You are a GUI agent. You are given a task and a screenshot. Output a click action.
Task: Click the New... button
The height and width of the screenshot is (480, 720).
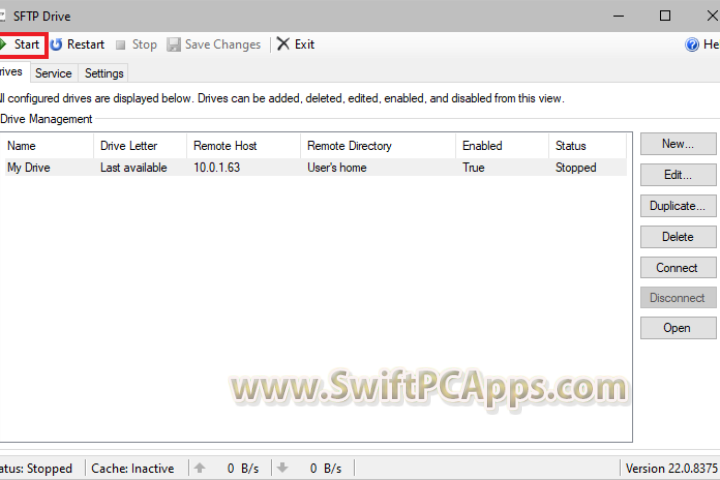coord(678,144)
